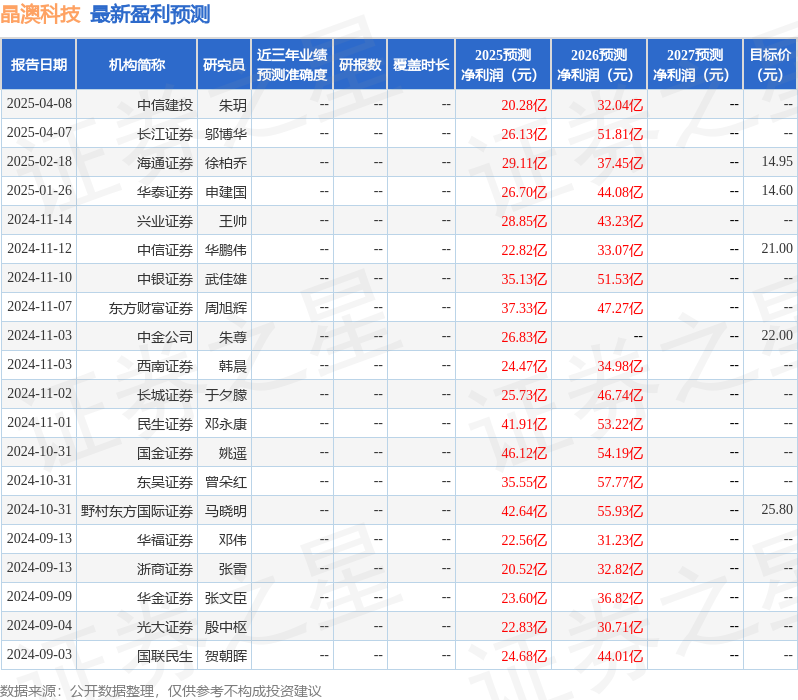Click 2027预测净利润 column header

(x=695, y=65)
